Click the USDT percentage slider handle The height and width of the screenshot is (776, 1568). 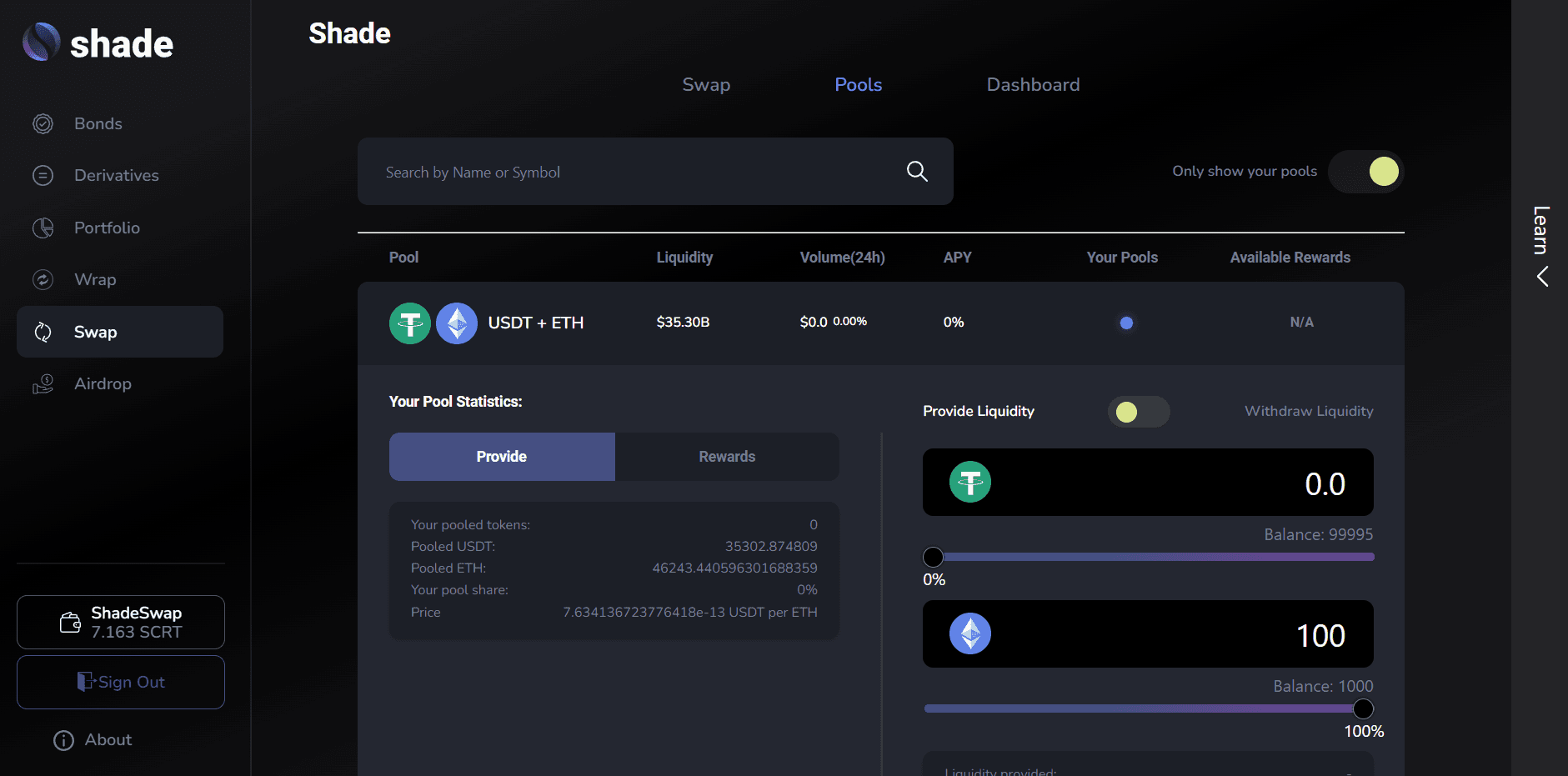pyautogui.click(x=933, y=557)
